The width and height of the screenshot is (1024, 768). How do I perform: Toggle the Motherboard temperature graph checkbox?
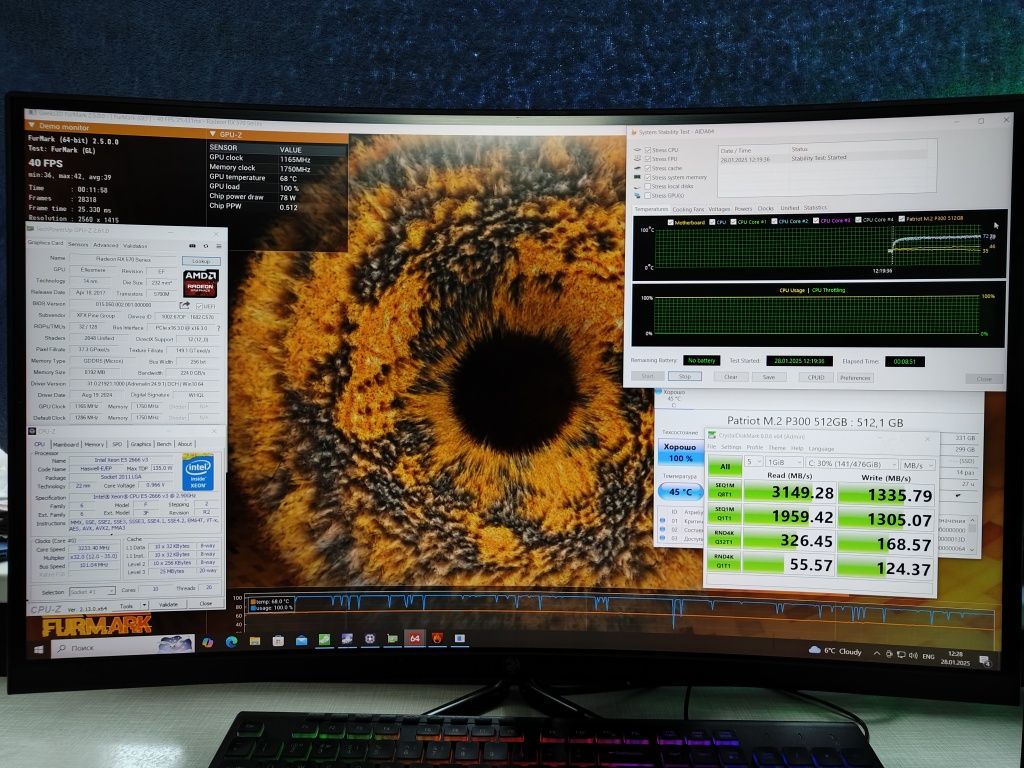click(671, 222)
